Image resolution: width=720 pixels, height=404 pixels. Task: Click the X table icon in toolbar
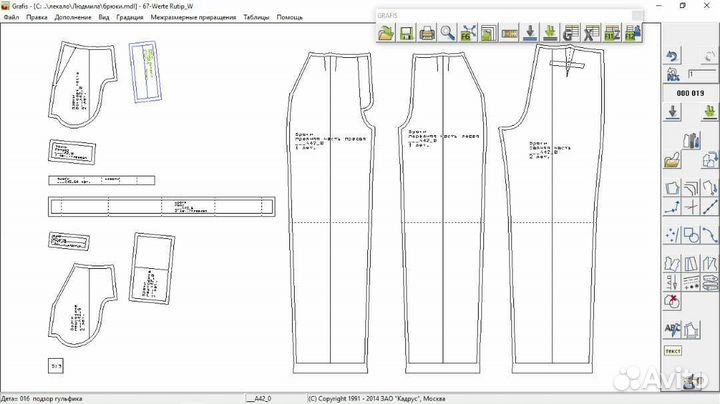pyautogui.click(x=590, y=33)
